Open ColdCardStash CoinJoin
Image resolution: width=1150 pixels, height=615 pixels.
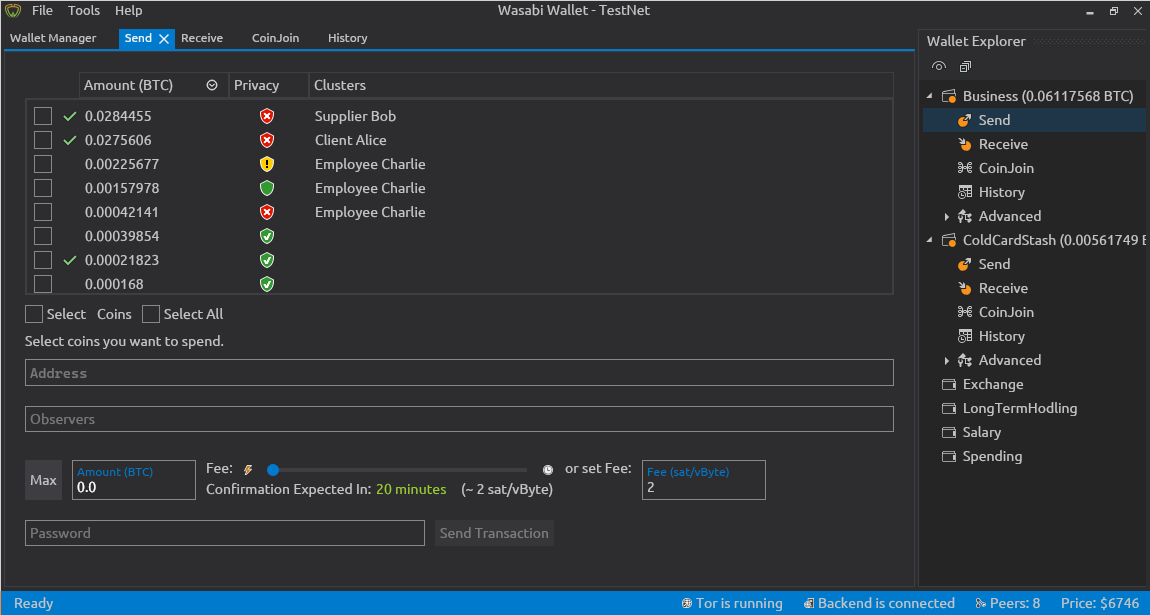pos(1006,312)
